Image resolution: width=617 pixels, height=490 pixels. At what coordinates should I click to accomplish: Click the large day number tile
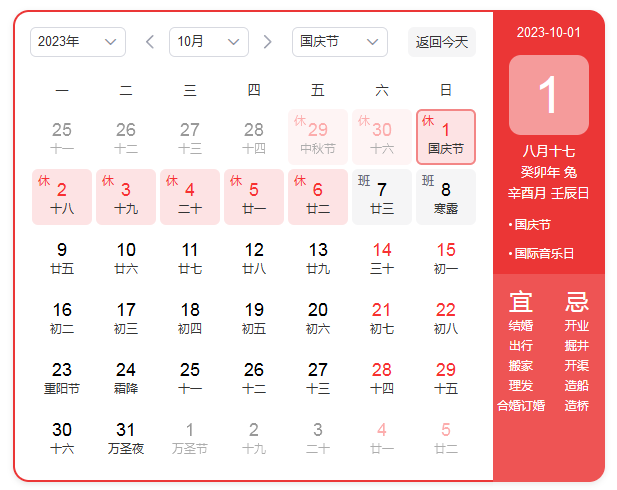point(548,95)
